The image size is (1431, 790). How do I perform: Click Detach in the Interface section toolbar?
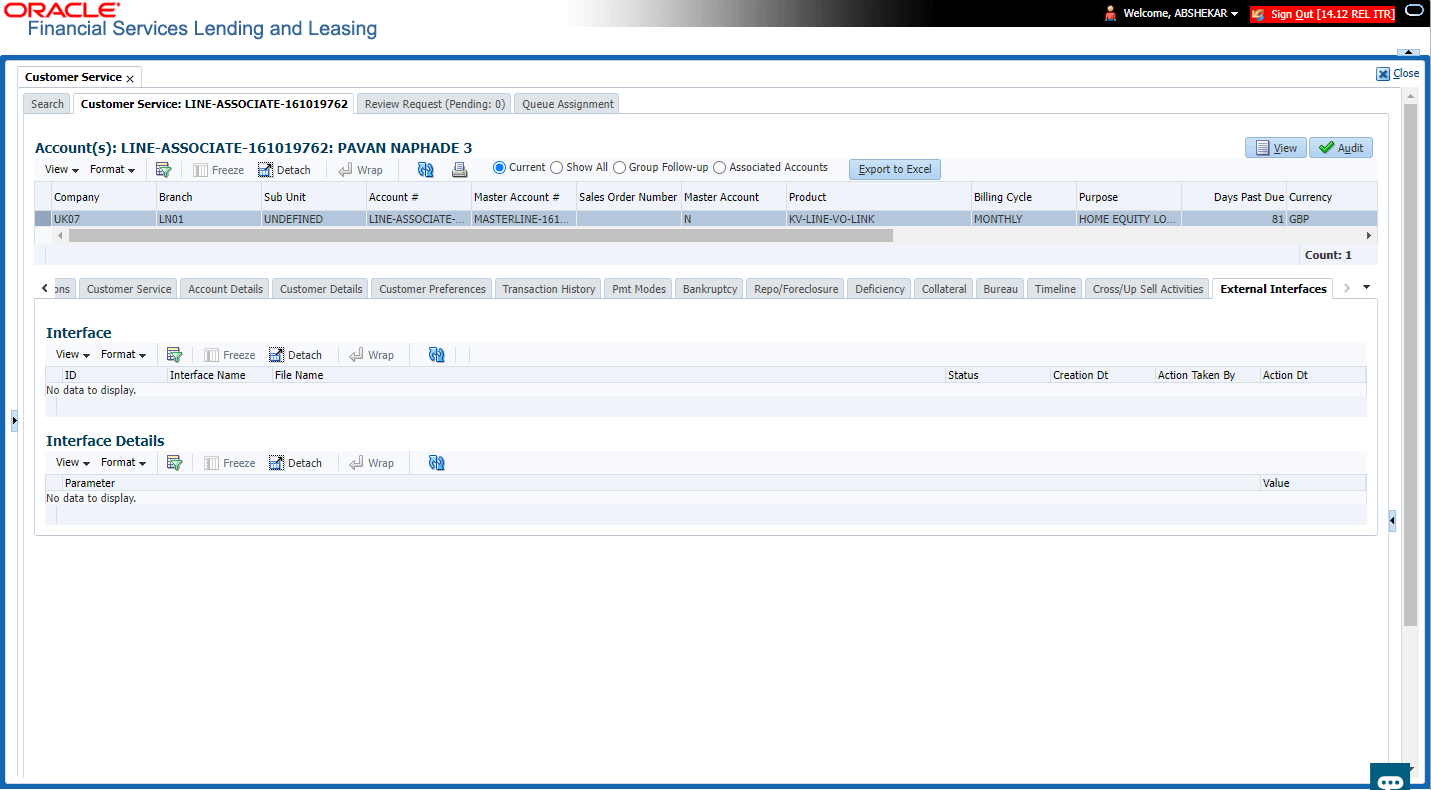295,355
